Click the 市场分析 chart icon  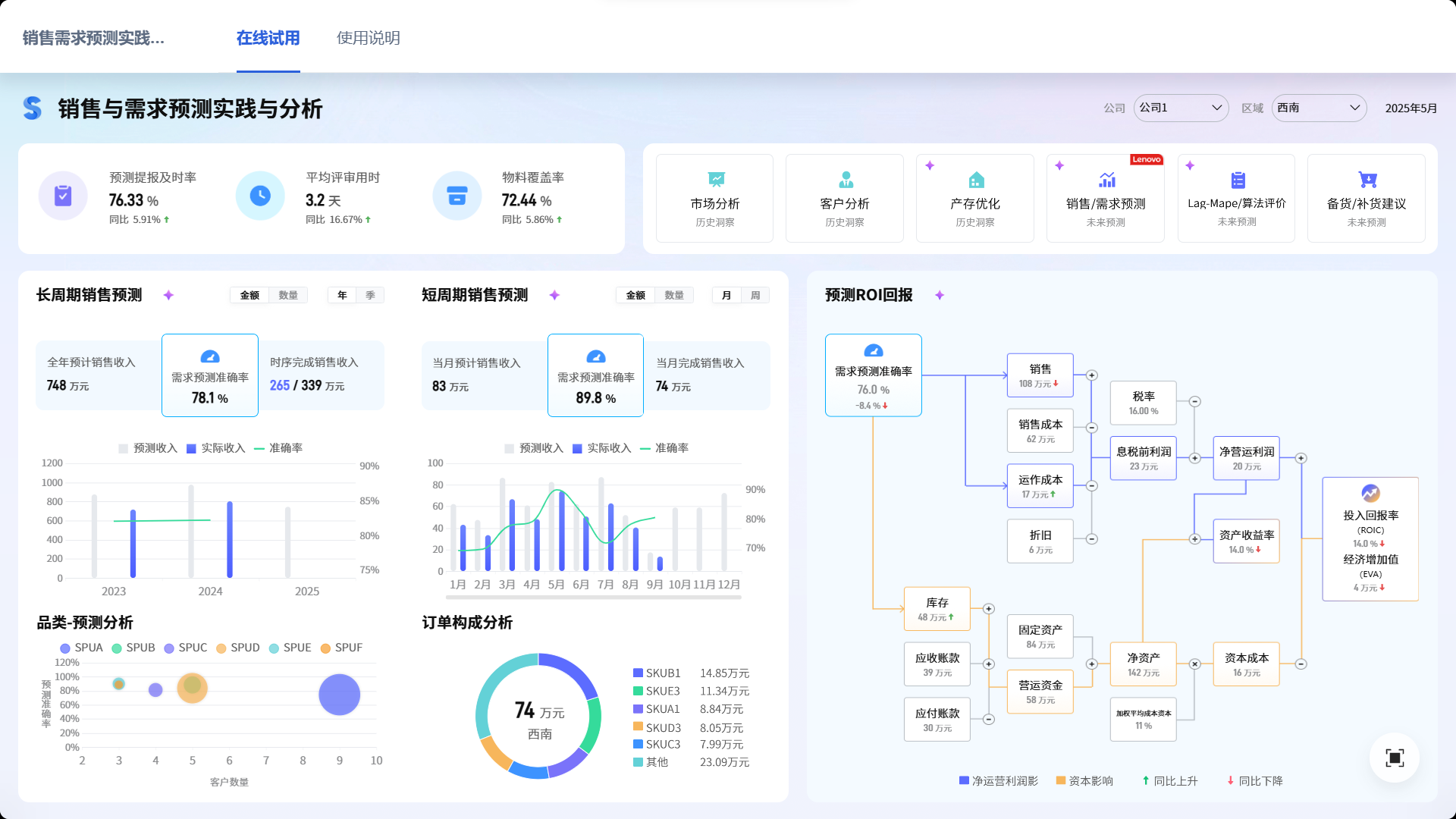pos(716,180)
